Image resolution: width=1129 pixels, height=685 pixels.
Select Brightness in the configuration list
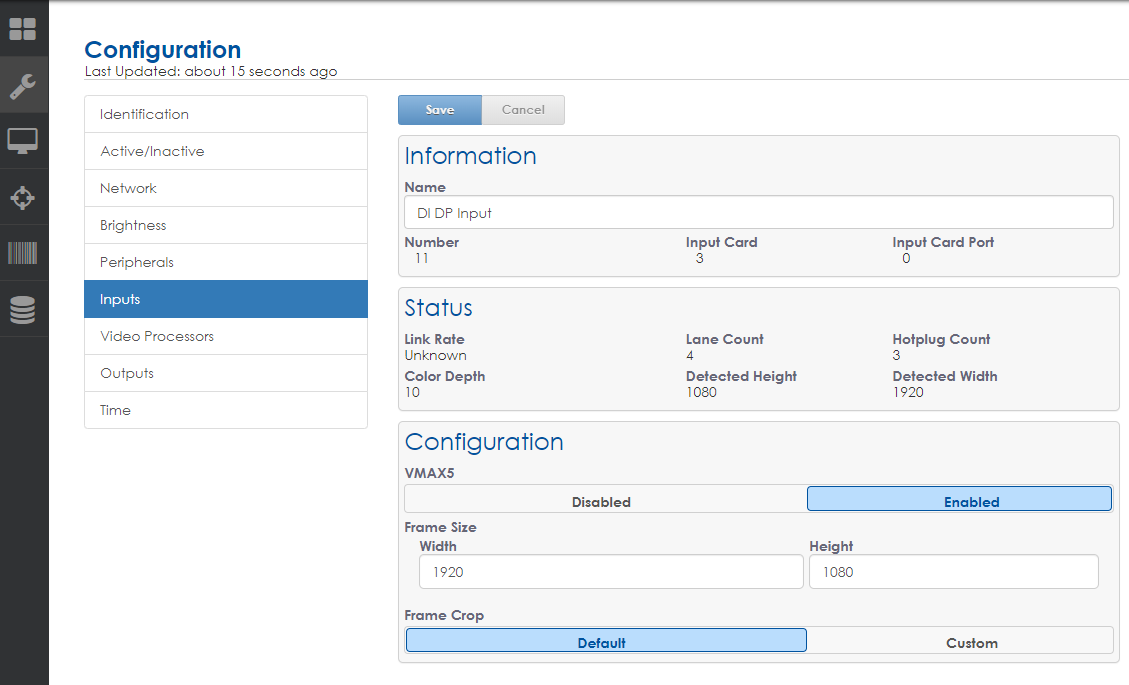pyautogui.click(x=226, y=225)
